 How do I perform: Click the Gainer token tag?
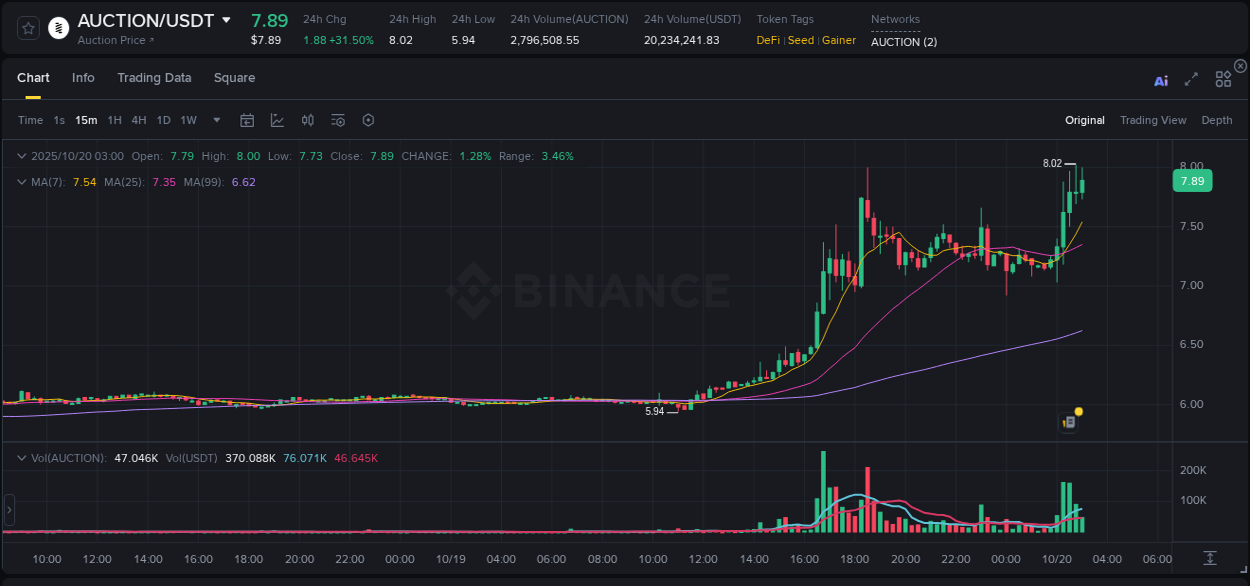pos(839,40)
